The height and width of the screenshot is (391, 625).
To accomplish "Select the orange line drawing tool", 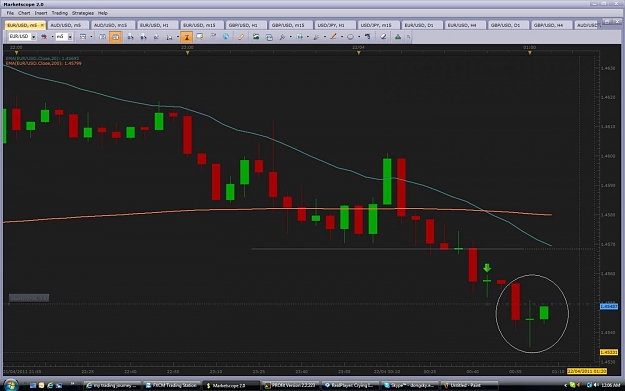I will [333, 37].
